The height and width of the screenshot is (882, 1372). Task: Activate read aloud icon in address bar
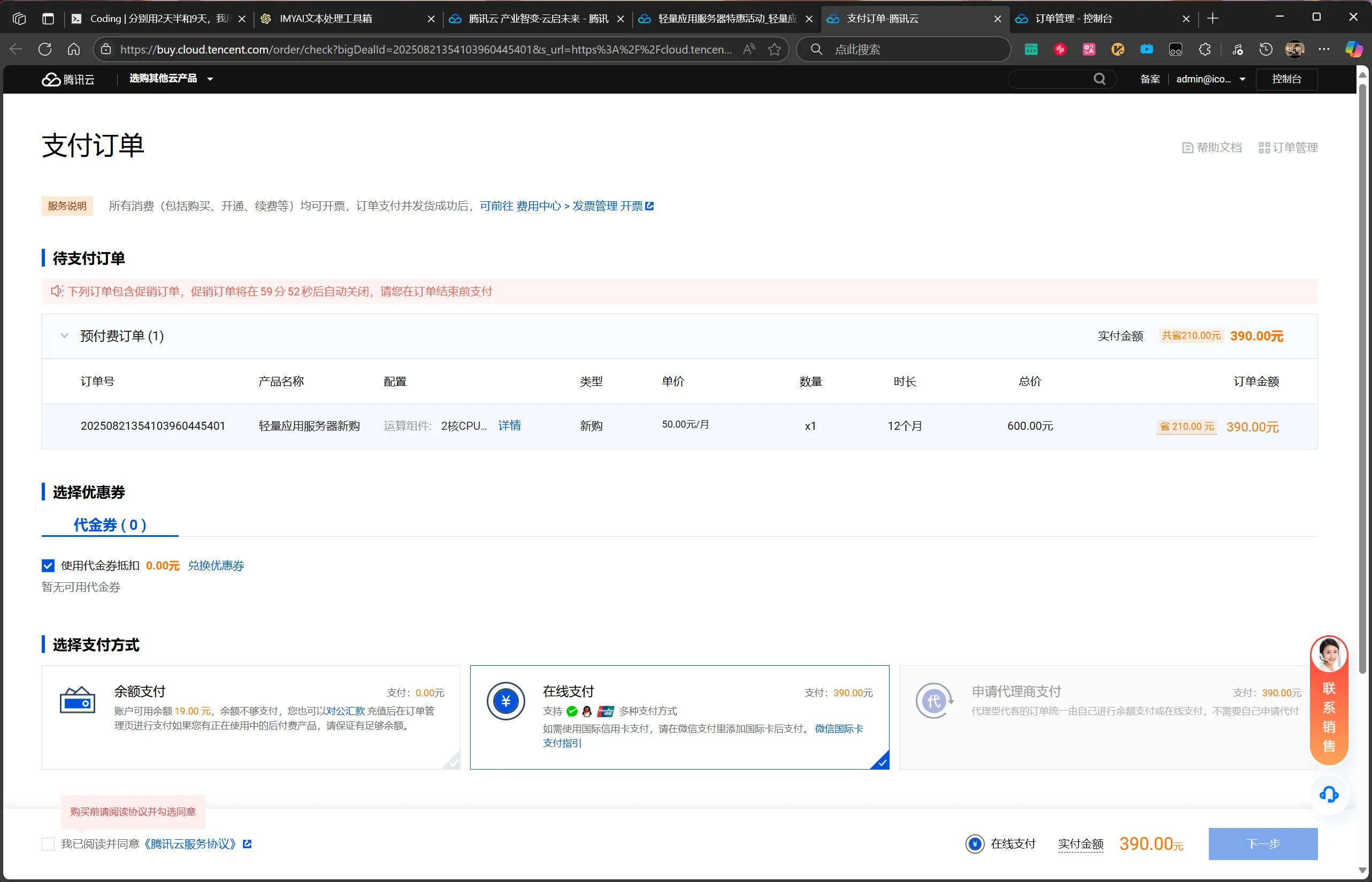tap(749, 49)
